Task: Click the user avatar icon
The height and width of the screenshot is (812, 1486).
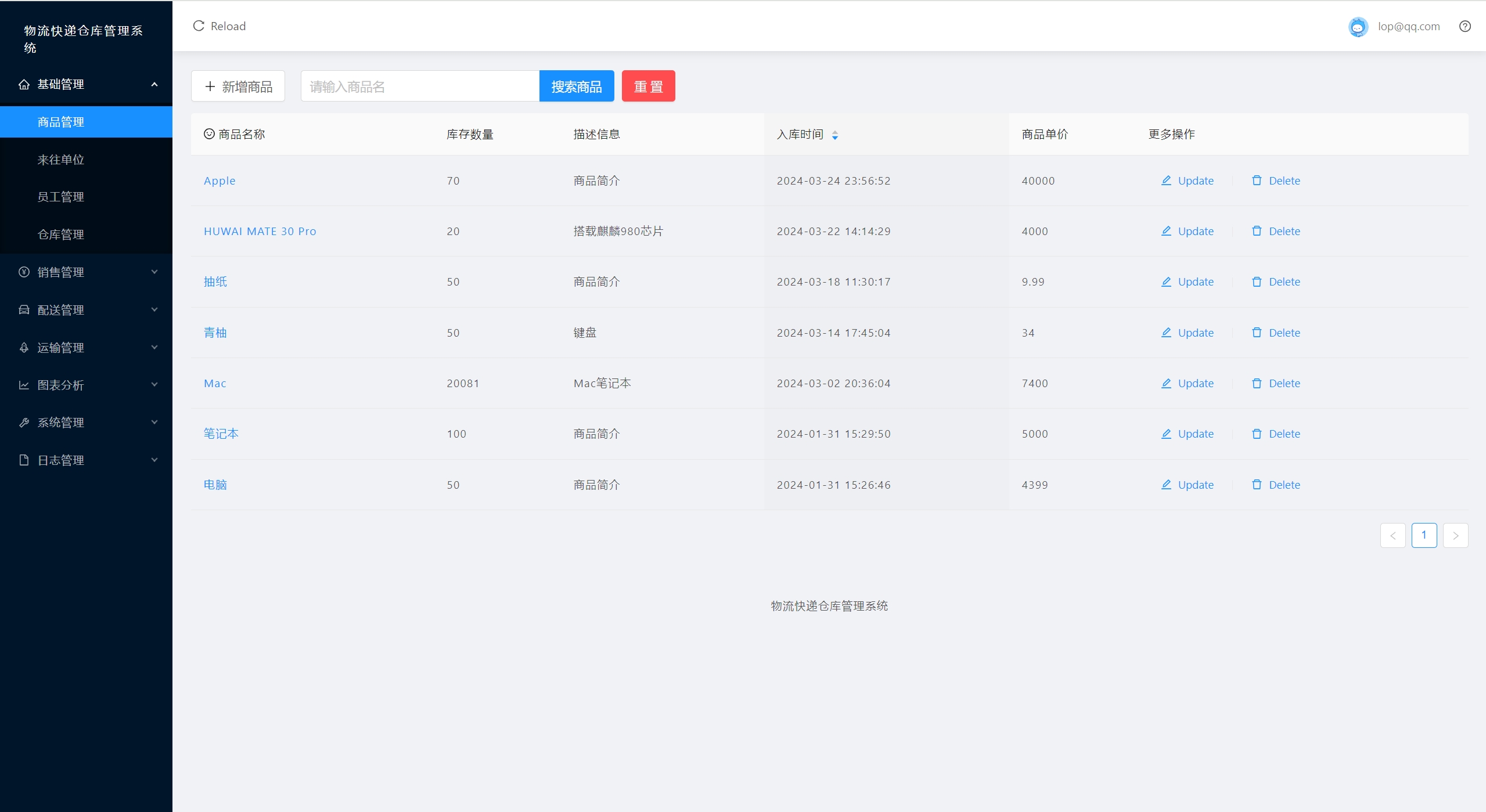Action: [1358, 27]
